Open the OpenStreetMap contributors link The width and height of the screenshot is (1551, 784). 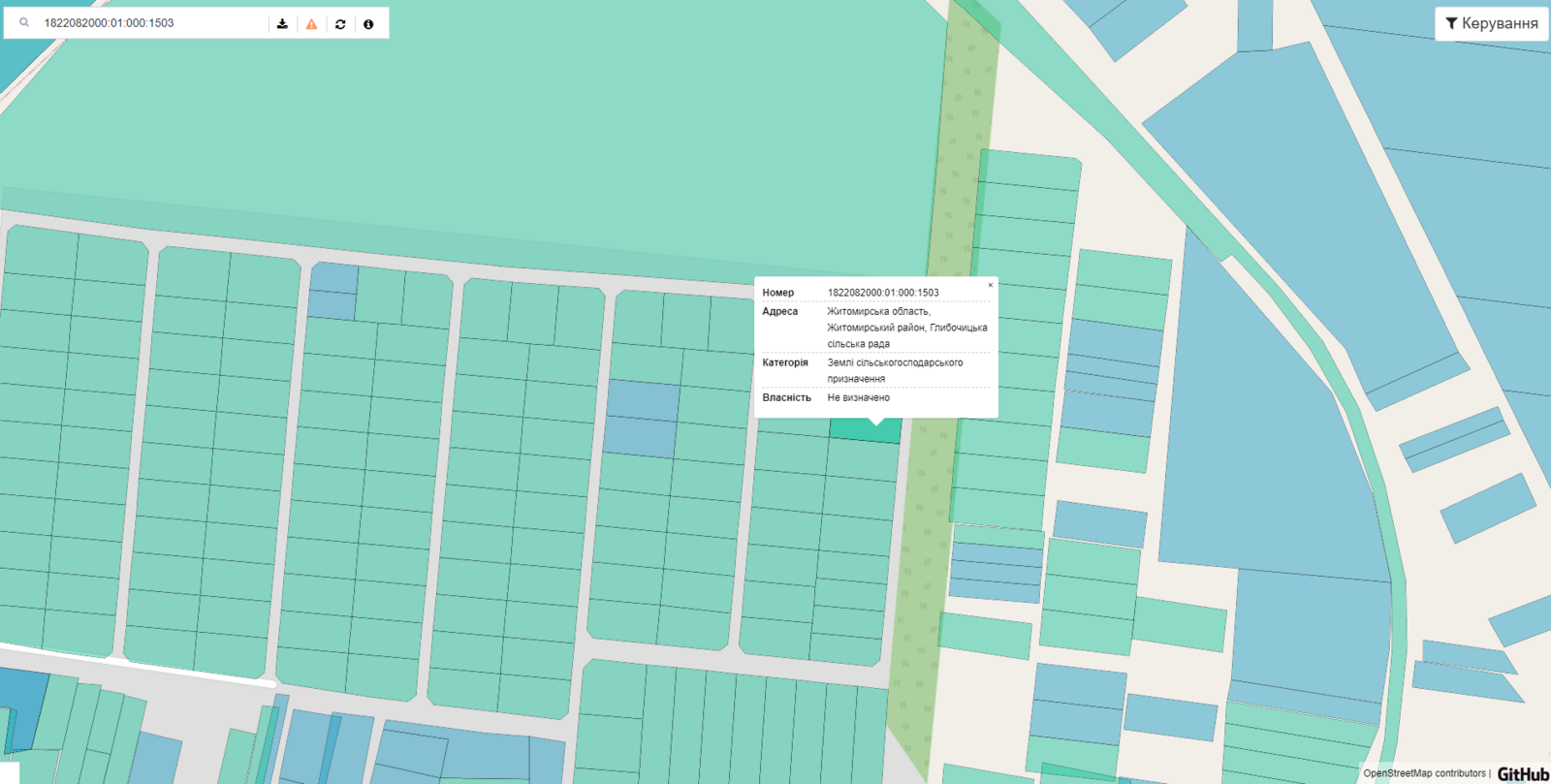(x=1423, y=773)
